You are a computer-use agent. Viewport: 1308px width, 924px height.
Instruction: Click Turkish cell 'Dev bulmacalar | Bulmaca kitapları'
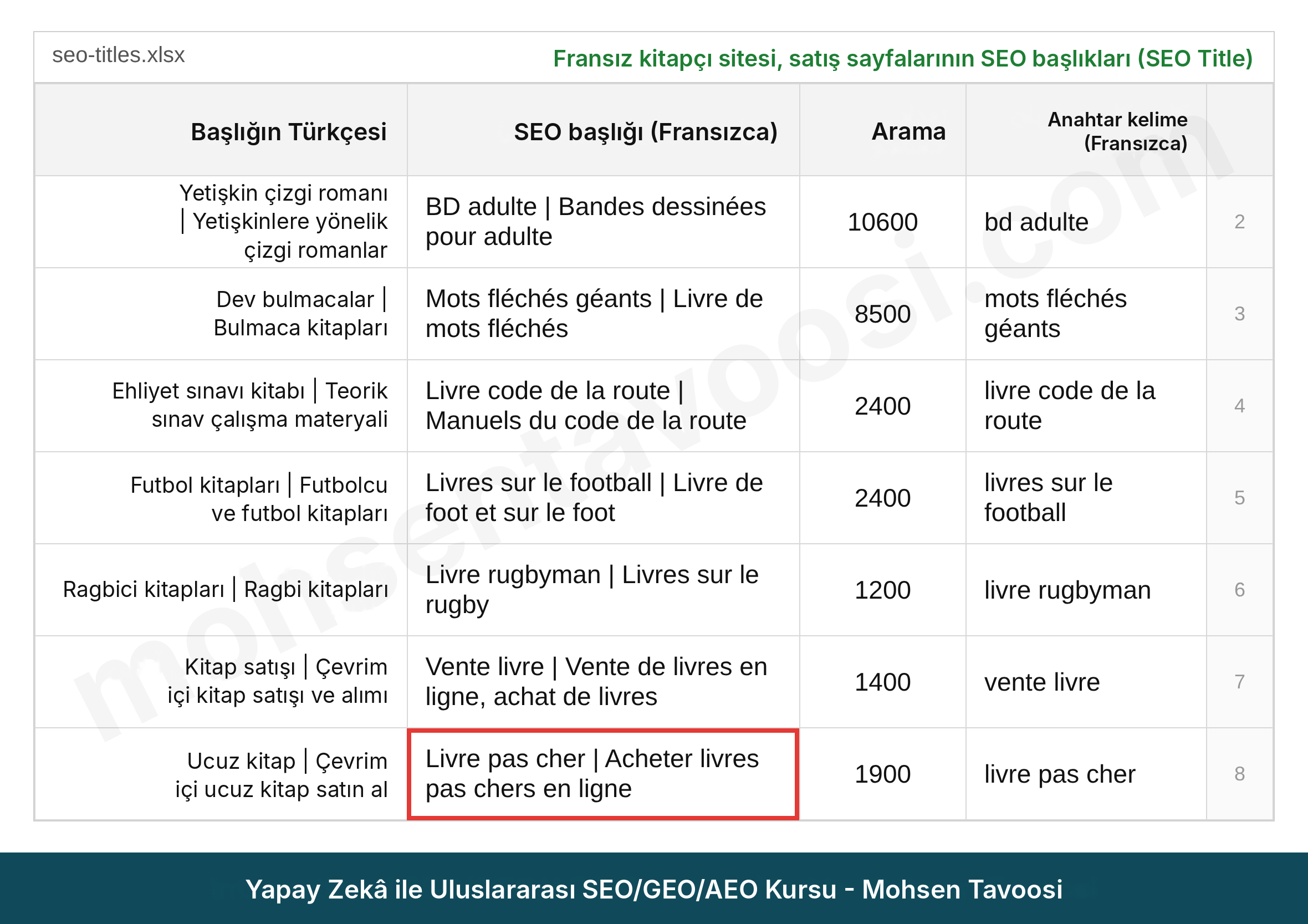tap(221, 314)
